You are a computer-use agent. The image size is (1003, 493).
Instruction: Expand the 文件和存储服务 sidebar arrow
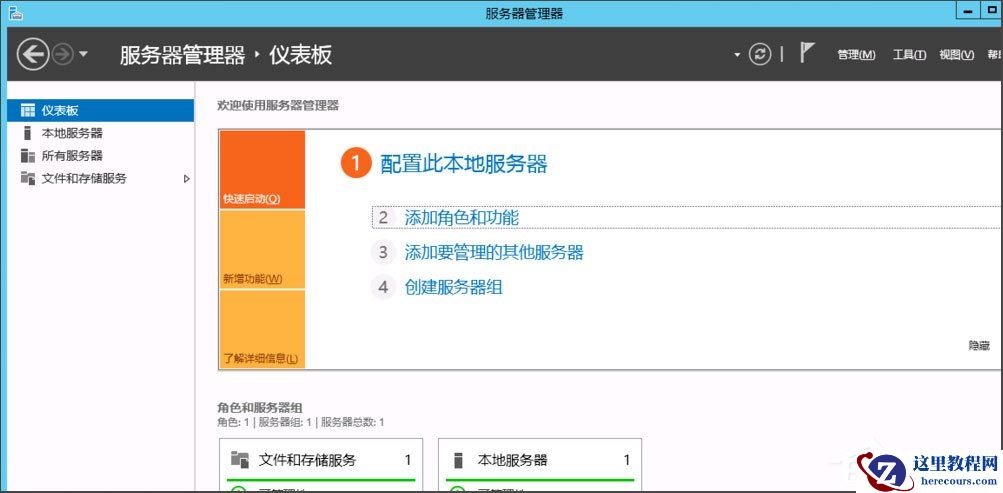click(187, 179)
